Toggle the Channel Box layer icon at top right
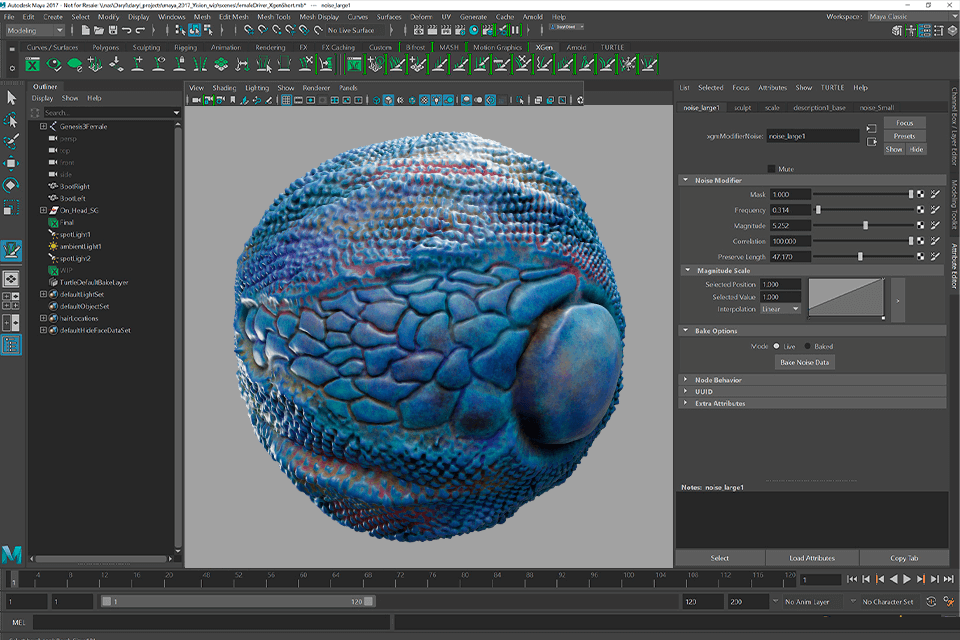The image size is (960, 640). click(953, 30)
